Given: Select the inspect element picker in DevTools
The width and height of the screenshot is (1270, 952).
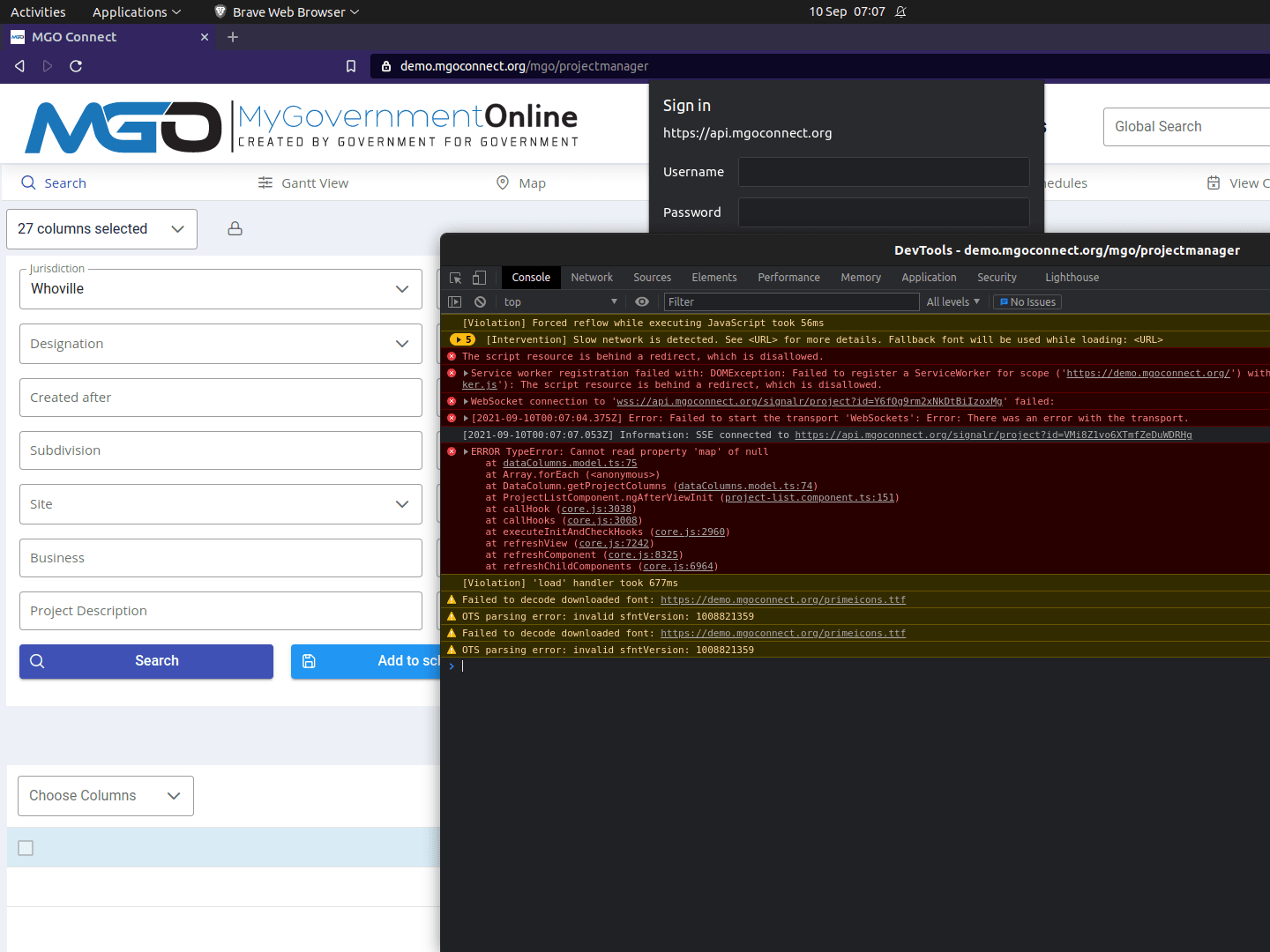Looking at the screenshot, I should click(x=456, y=278).
